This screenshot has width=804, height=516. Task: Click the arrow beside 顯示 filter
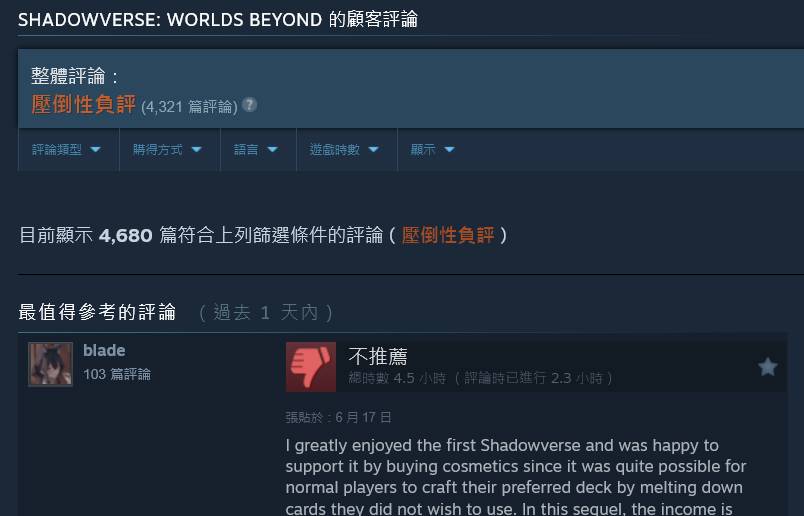pos(450,150)
